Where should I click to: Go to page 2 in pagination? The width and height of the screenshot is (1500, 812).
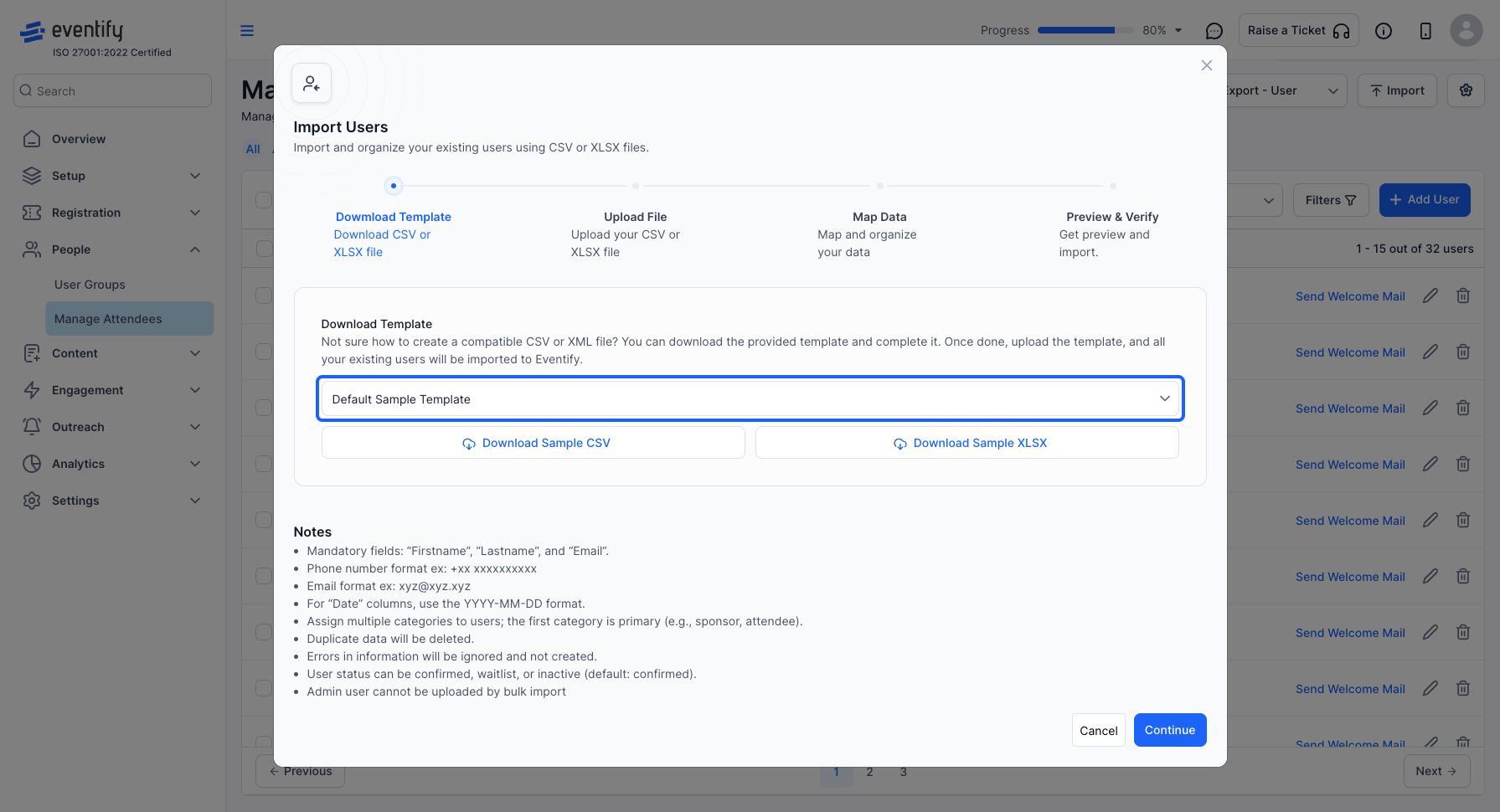(869, 772)
